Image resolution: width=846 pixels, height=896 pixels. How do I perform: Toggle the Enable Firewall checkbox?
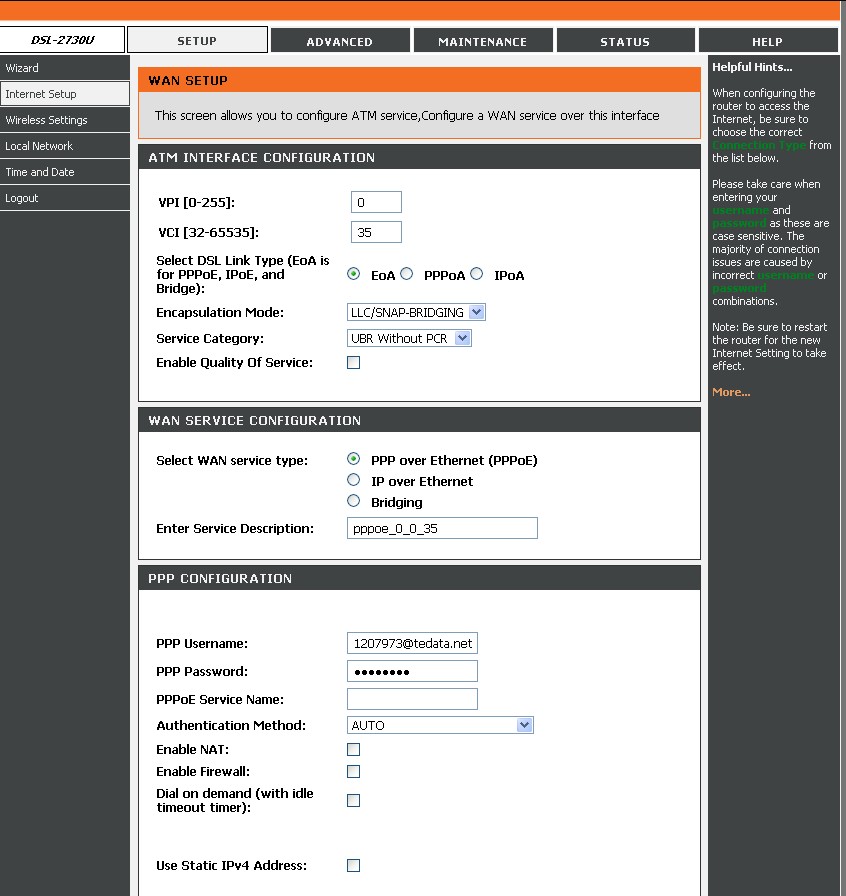click(353, 771)
